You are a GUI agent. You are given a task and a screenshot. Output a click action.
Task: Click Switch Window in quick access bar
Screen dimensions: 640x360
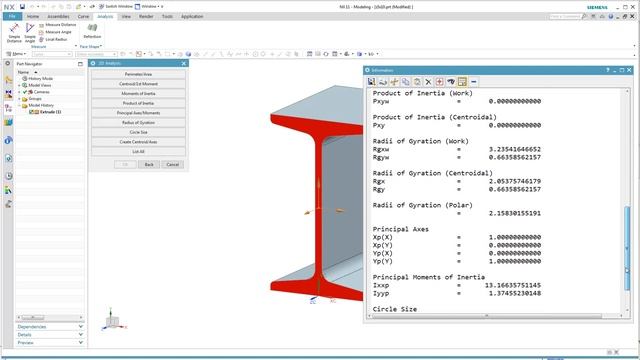pyautogui.click(x=116, y=7)
